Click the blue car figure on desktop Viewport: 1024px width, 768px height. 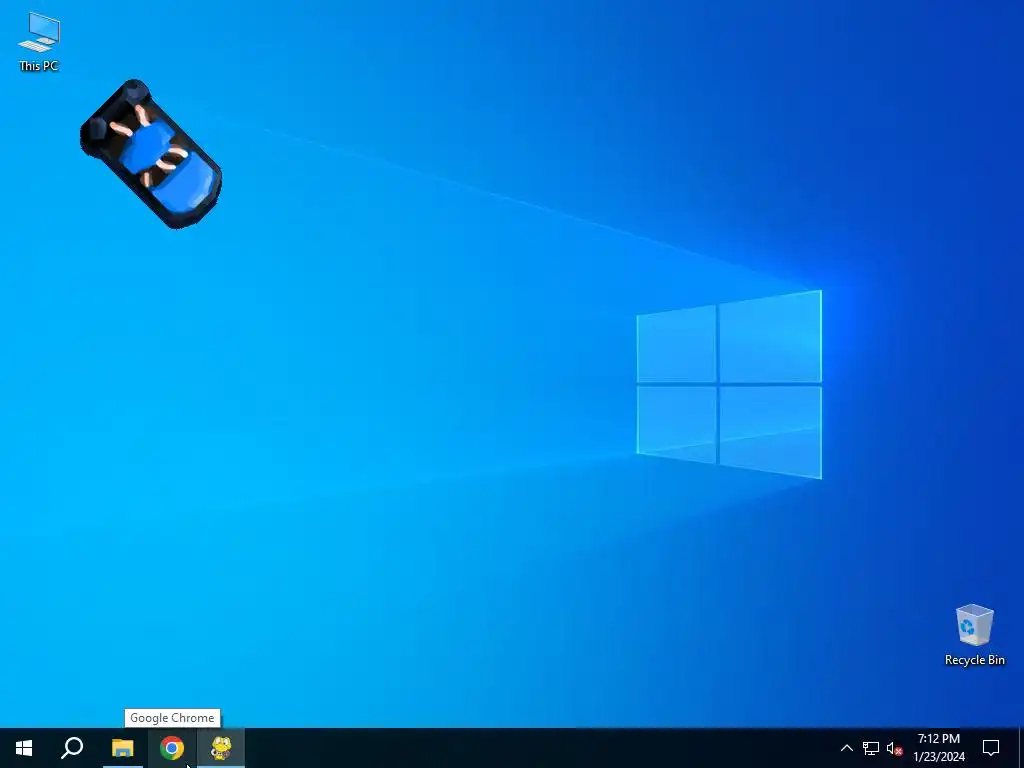[x=151, y=154]
